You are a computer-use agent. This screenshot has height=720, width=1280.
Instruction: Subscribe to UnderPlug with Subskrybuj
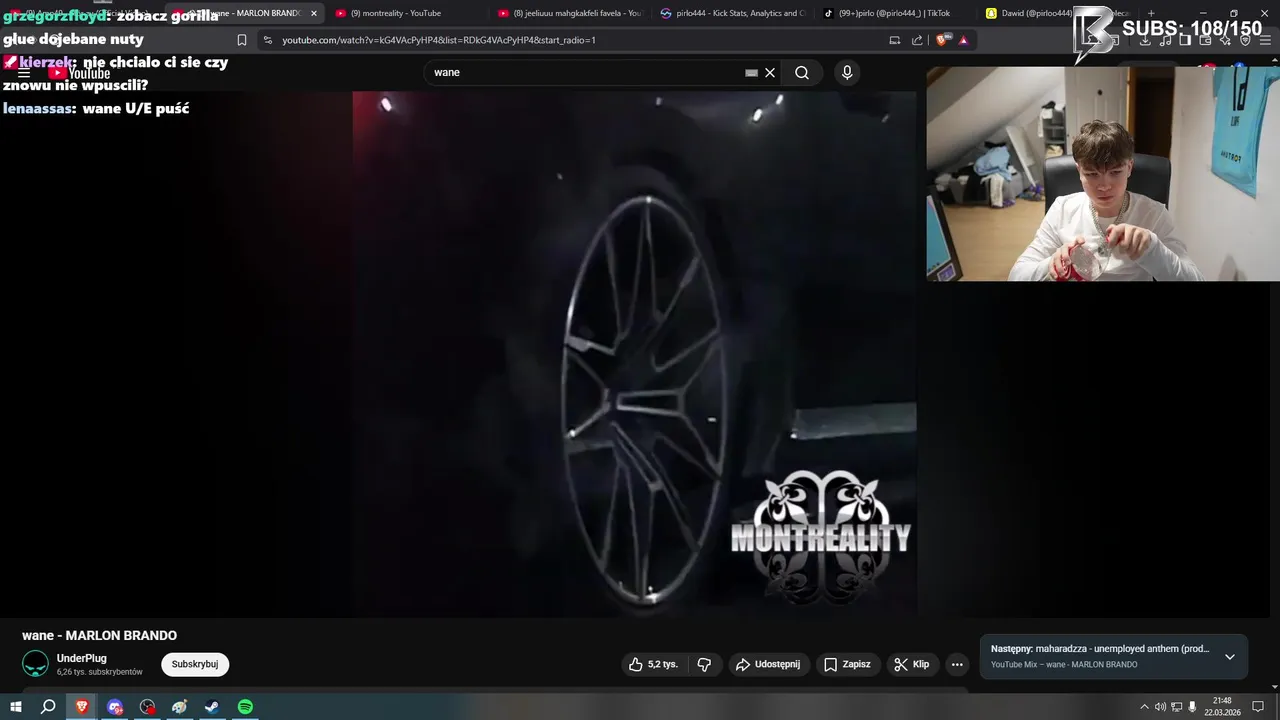(x=195, y=664)
